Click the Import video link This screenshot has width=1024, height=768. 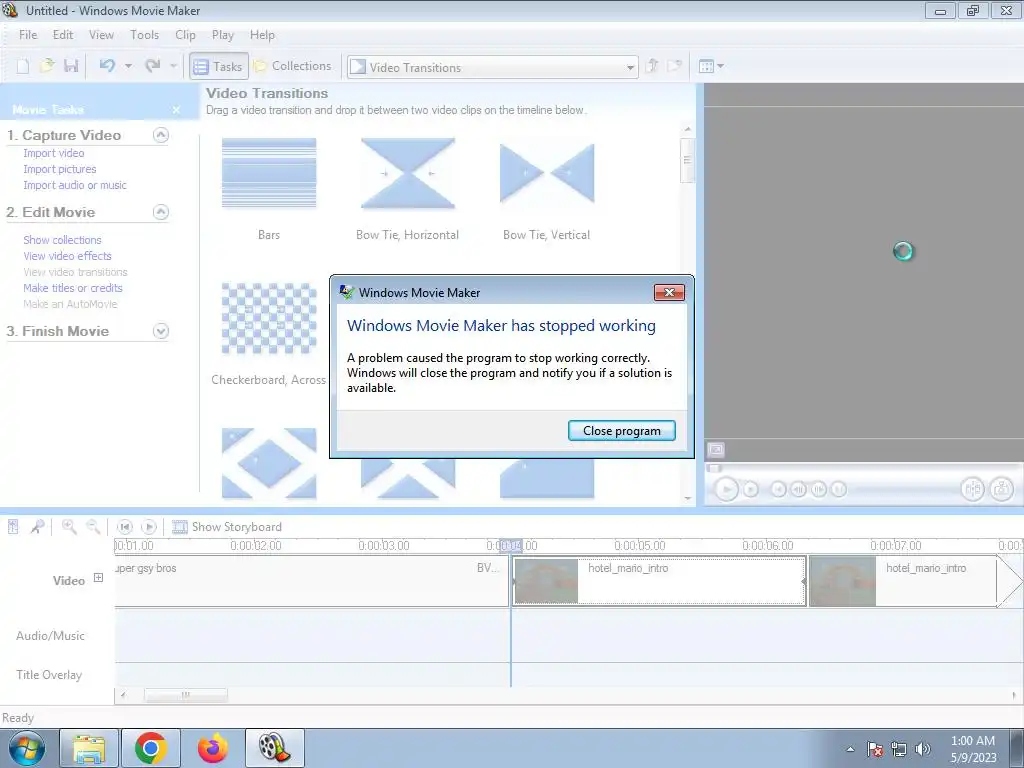point(54,153)
